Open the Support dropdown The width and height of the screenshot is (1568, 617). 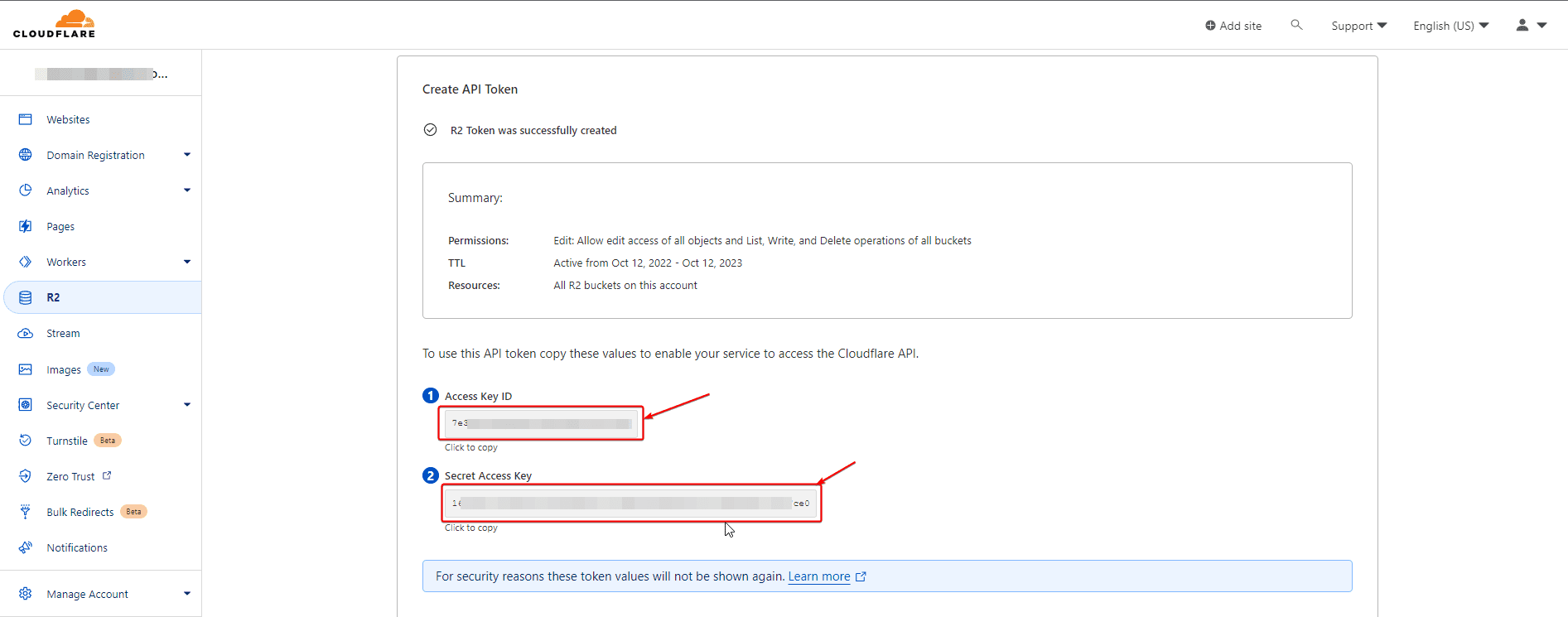click(x=1358, y=26)
